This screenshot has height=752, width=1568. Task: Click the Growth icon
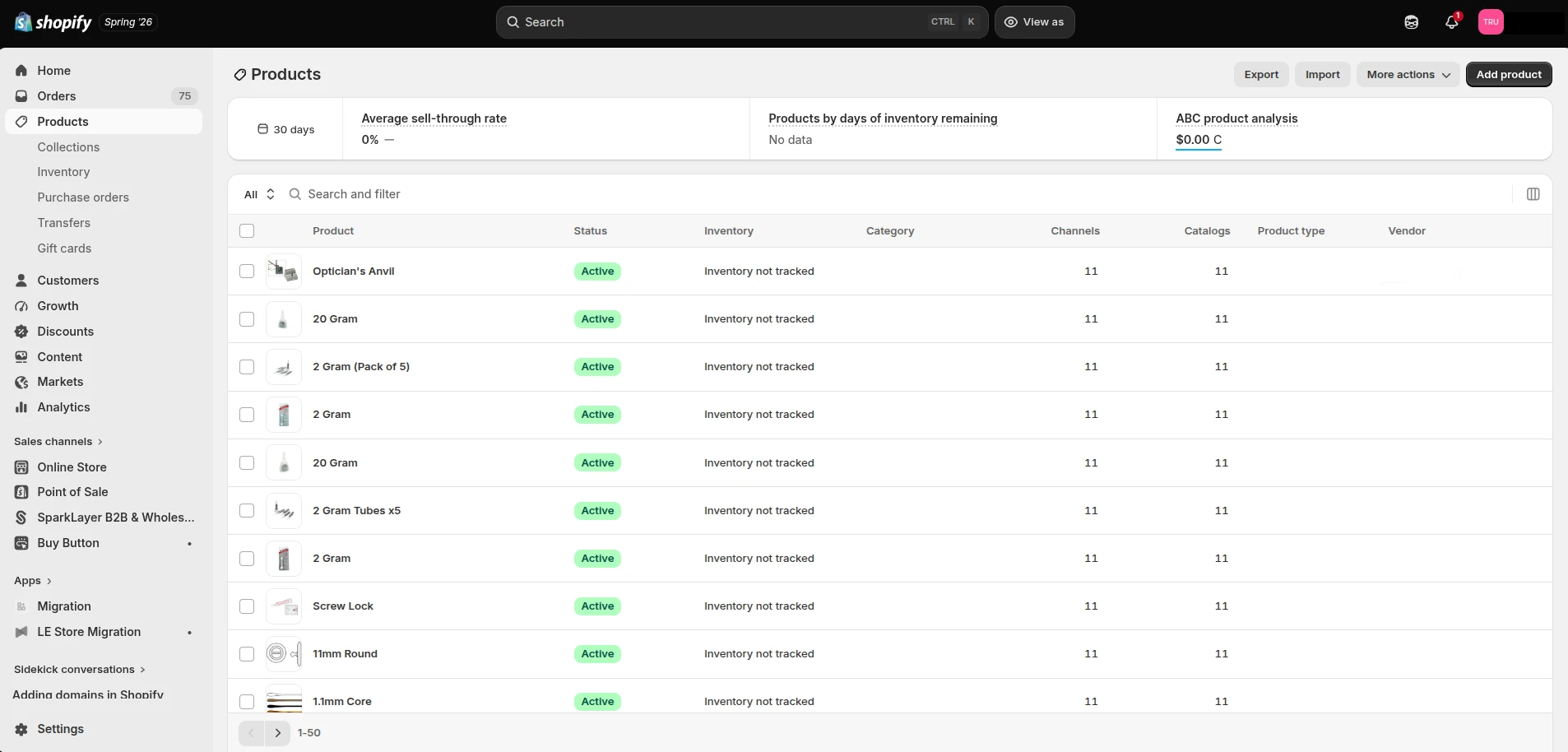21,306
